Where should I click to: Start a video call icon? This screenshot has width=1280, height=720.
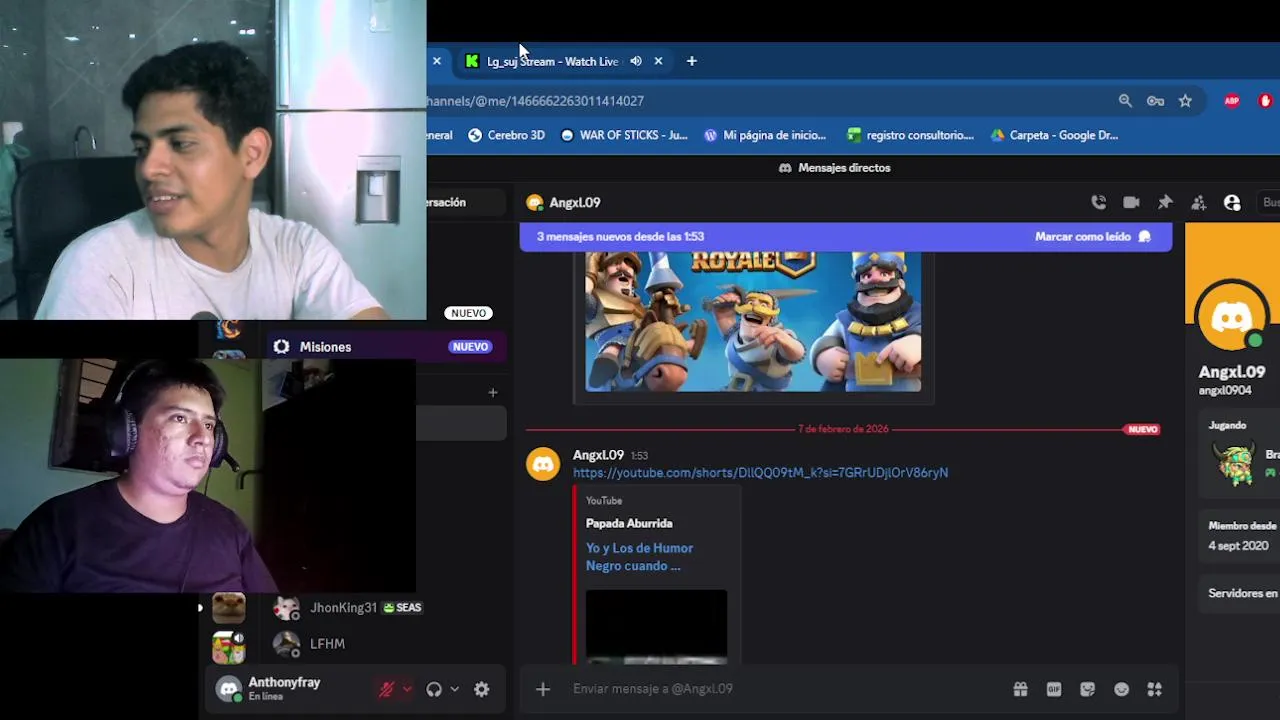point(1131,202)
